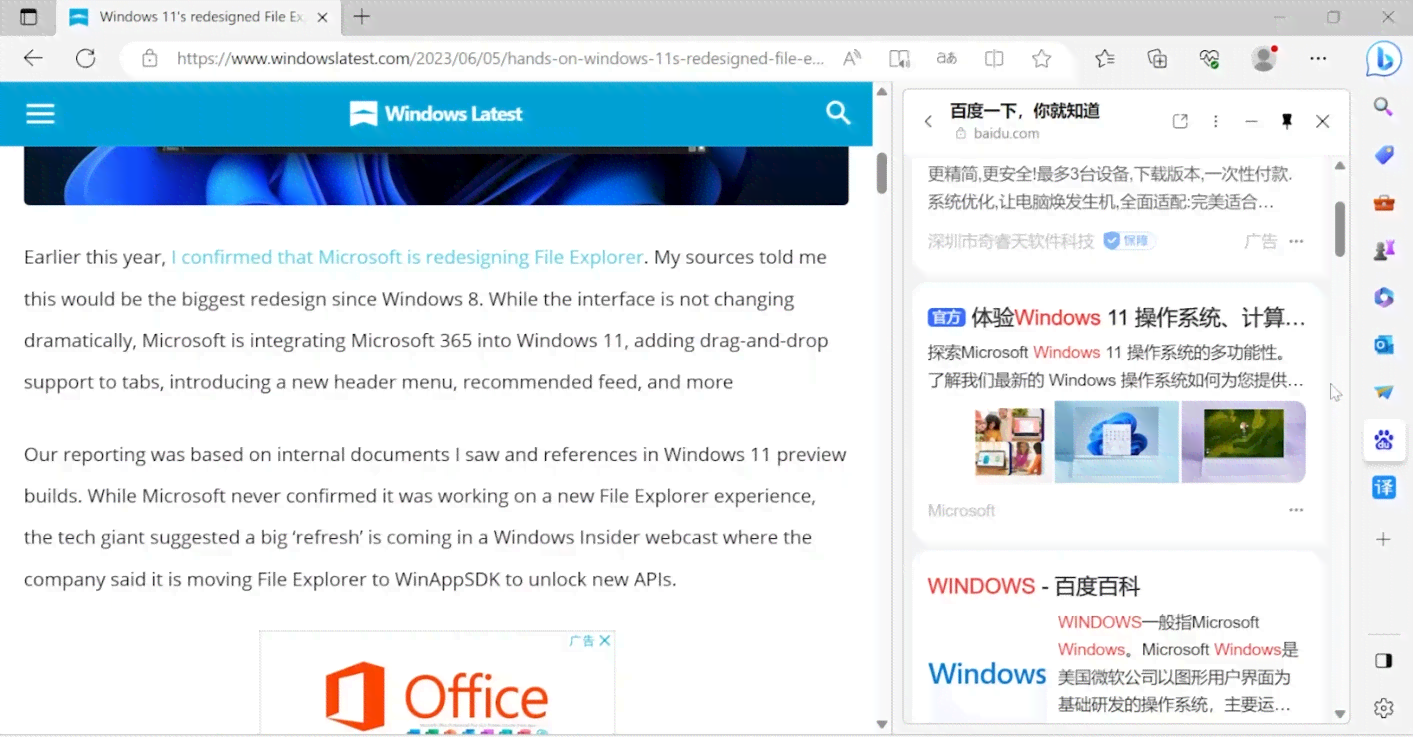This screenshot has height=737, width=1413.
Task: Open Baidu panel link in new tab
Action: 1180,121
